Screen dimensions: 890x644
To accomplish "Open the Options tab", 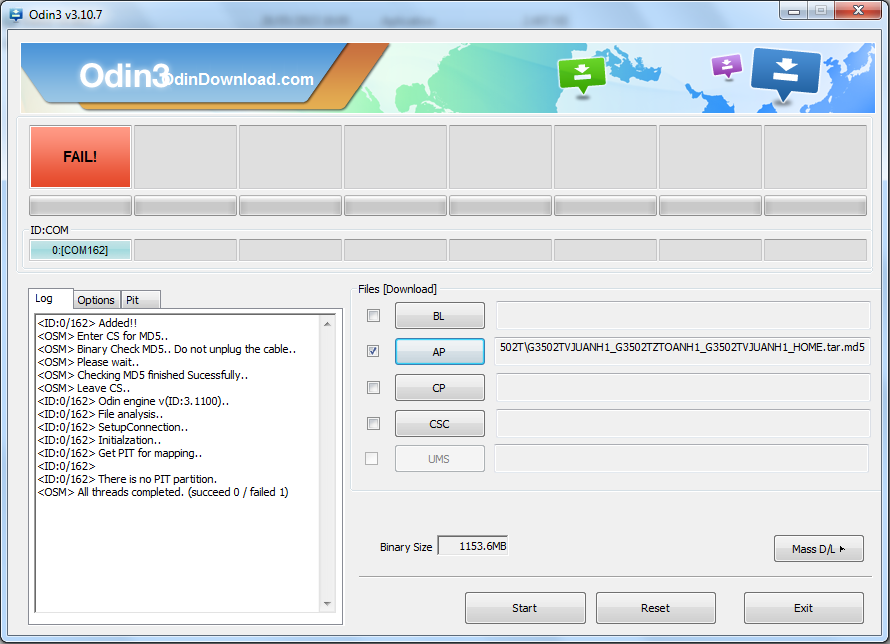I will (96, 300).
